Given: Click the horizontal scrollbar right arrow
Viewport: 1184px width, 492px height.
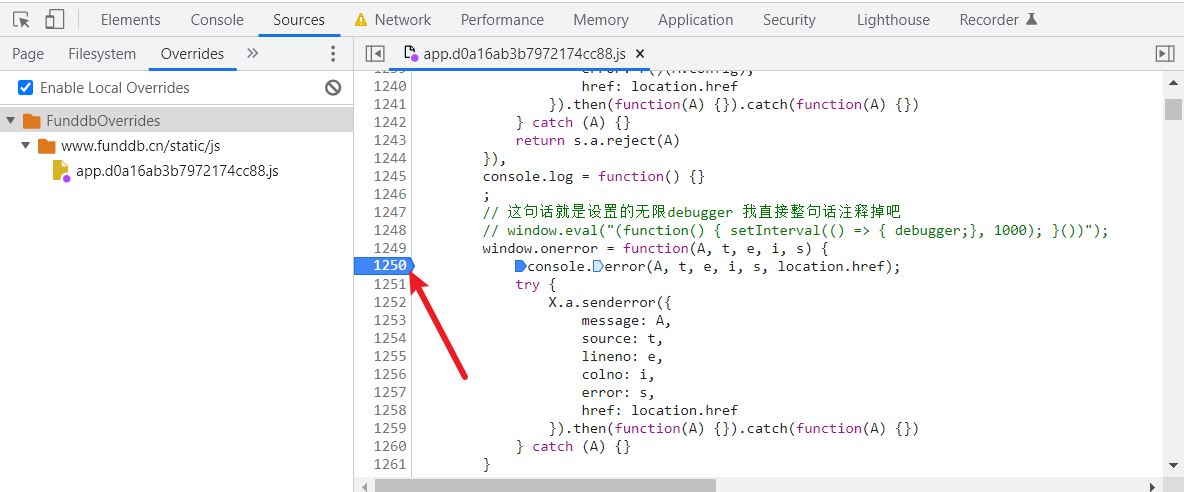Looking at the screenshot, I should coord(1153,485).
